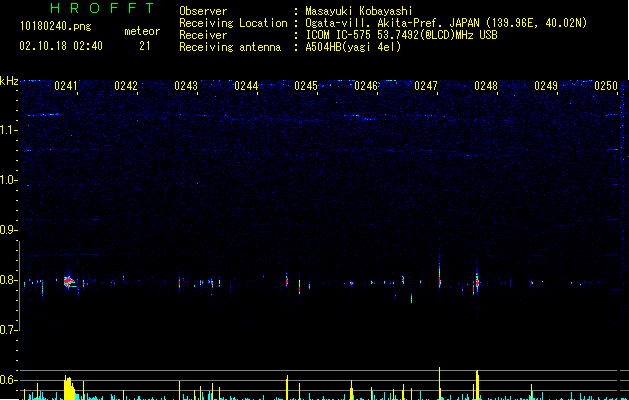
Task: Click the 0243 time marker
Action: click(186, 86)
